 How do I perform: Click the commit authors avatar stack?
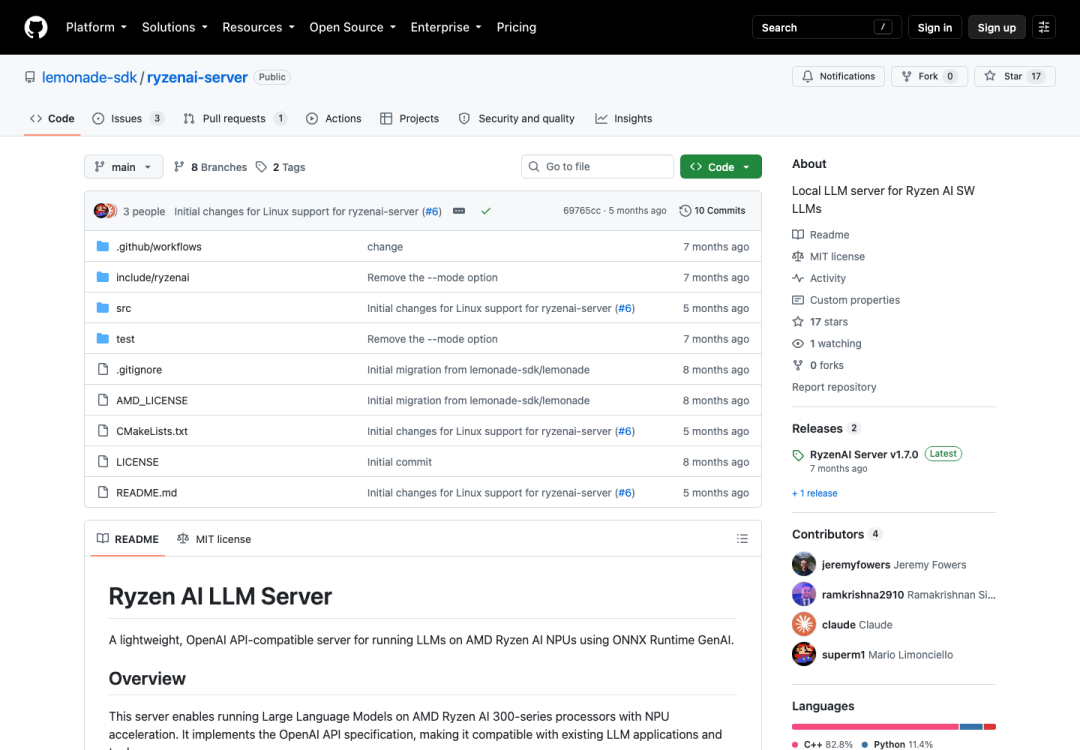pos(105,211)
